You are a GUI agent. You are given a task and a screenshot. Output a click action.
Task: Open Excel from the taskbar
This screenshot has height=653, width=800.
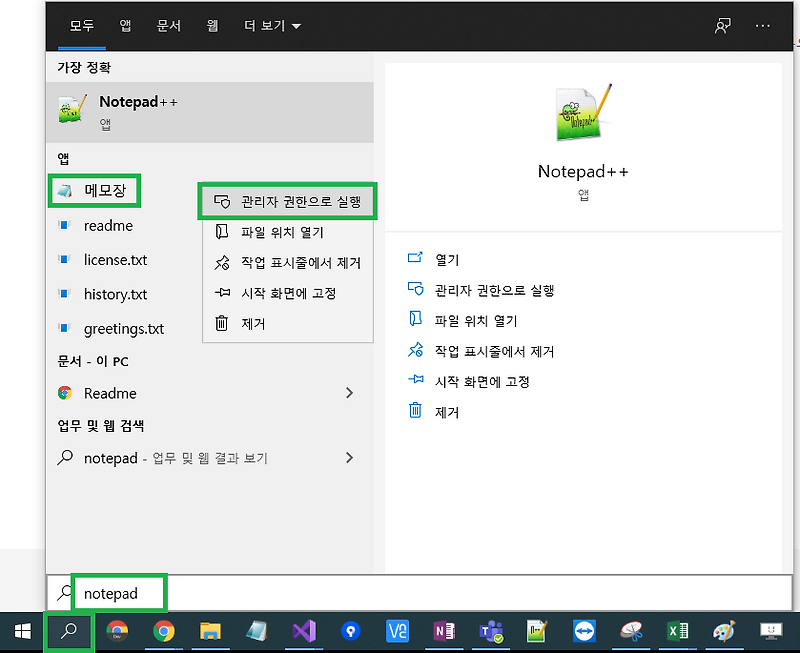point(677,631)
